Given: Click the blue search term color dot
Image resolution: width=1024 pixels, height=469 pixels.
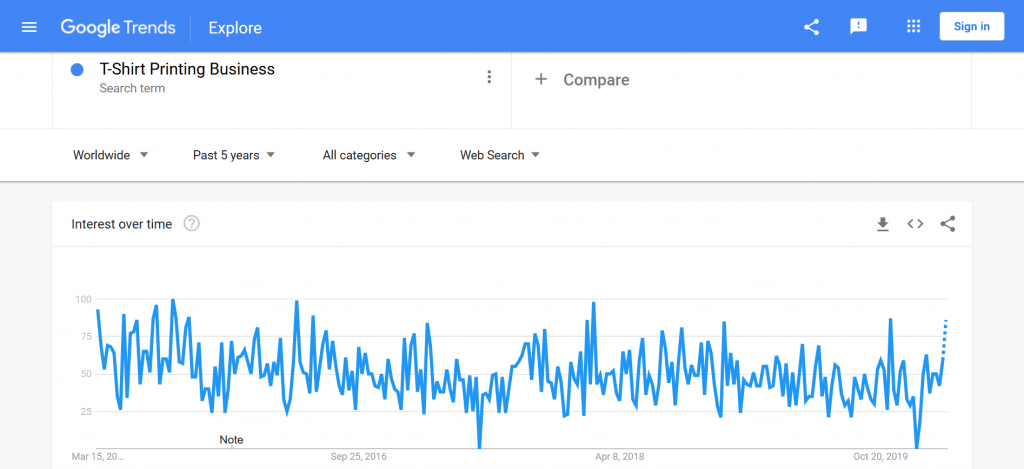Looking at the screenshot, I should pos(77,70).
